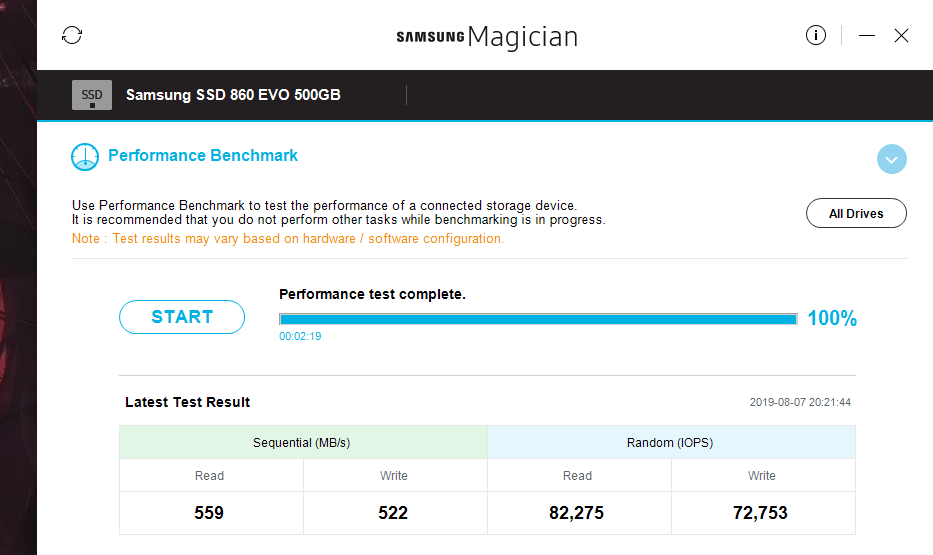
Task: Open the information icon at top right
Action: [816, 36]
